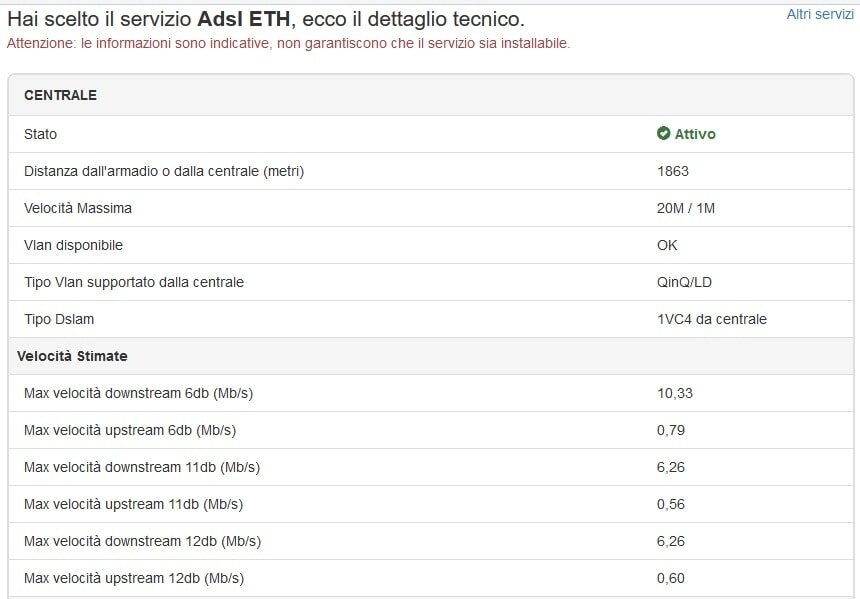
Task: Select the Vlan disponibile row label
Action: click(x=74, y=245)
